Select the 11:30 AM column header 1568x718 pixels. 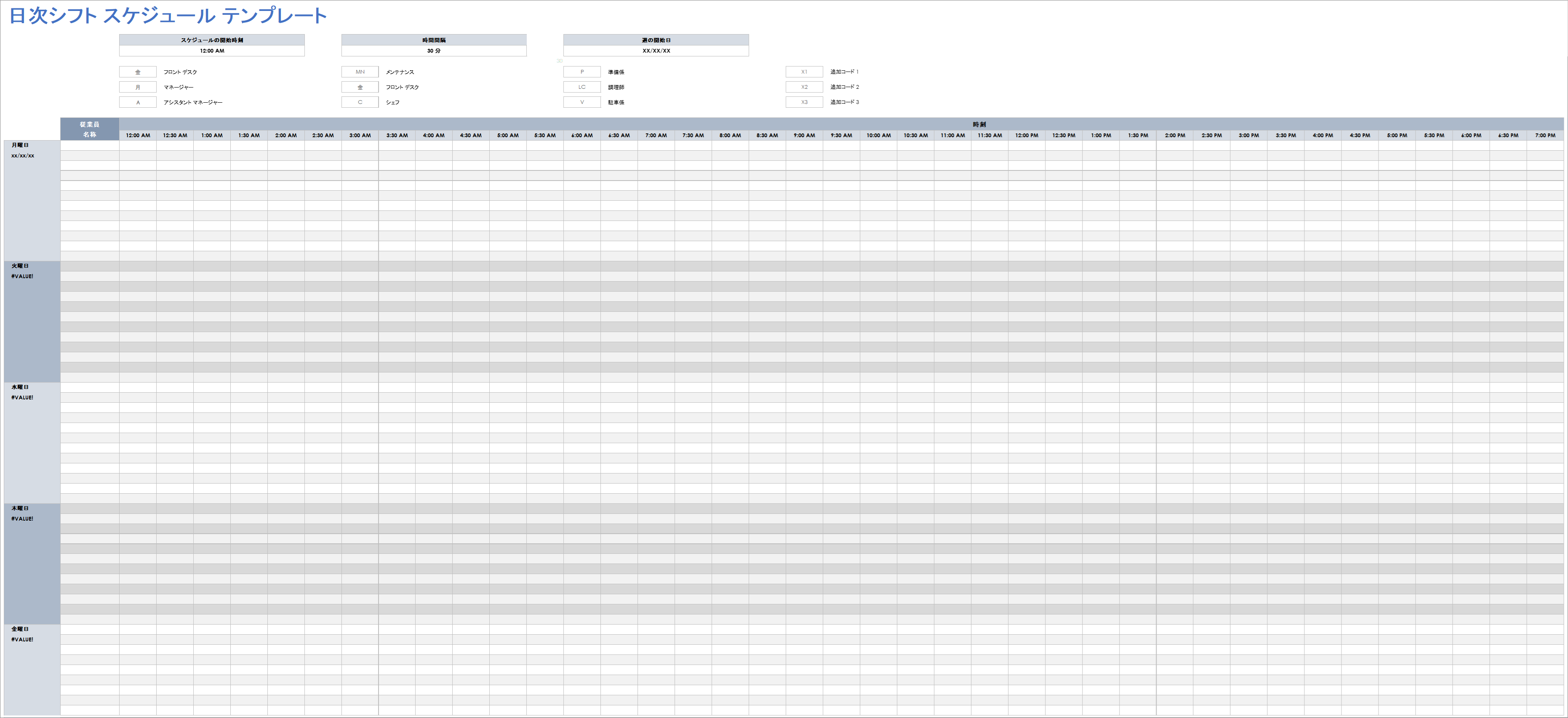[x=990, y=135]
